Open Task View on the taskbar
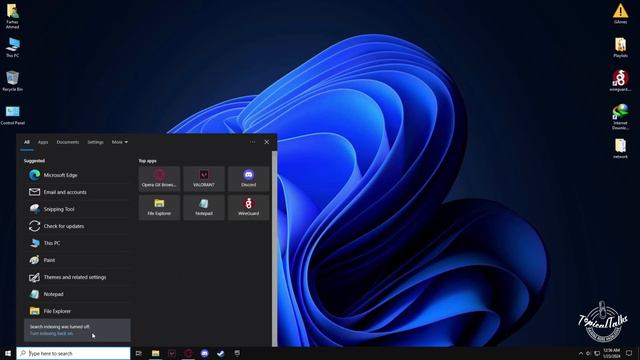This screenshot has height=360, width=640. pos(139,353)
